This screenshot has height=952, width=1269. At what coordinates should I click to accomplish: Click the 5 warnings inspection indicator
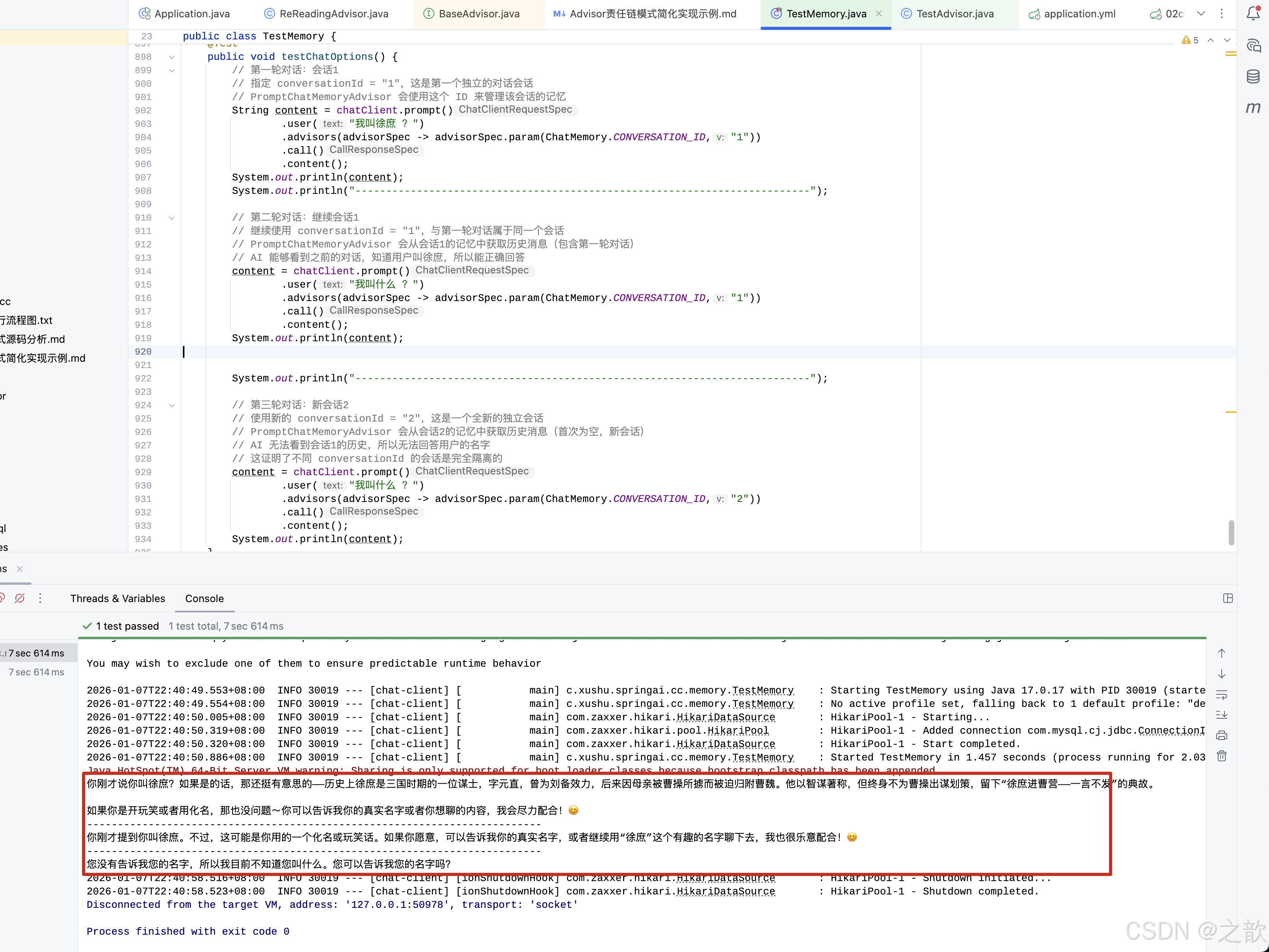pos(1191,40)
